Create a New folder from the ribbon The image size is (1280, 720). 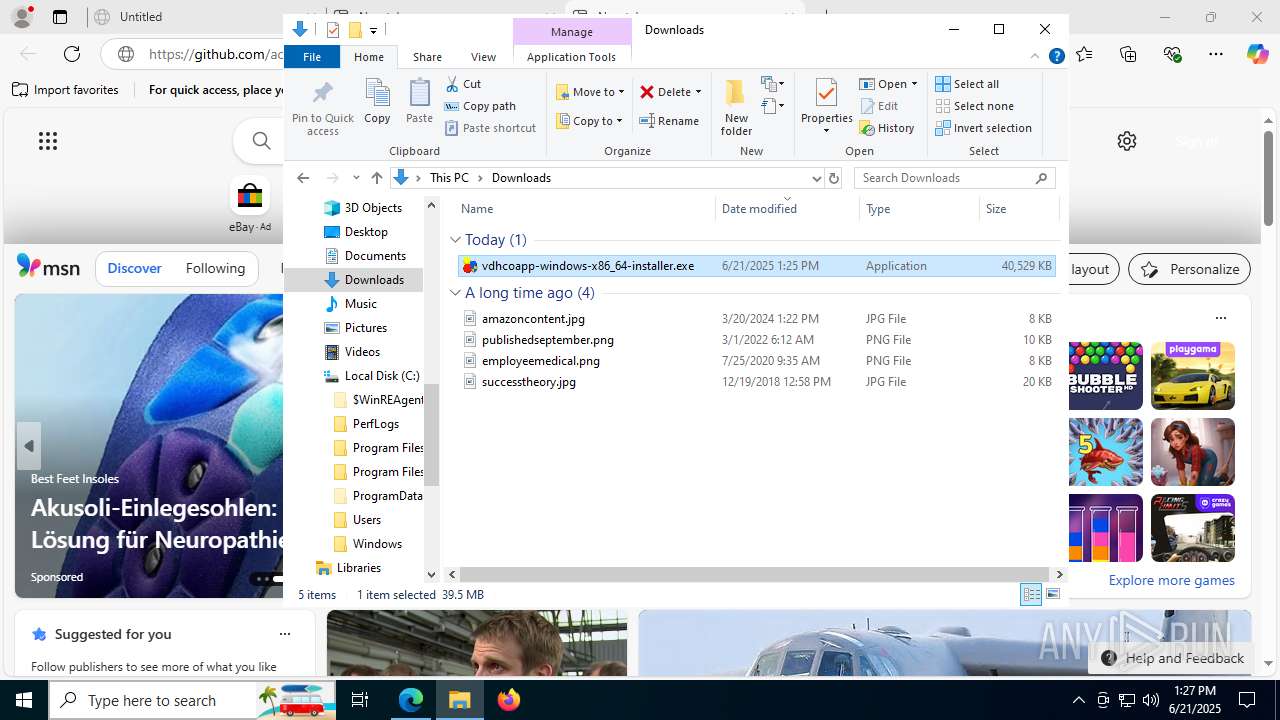click(x=736, y=107)
